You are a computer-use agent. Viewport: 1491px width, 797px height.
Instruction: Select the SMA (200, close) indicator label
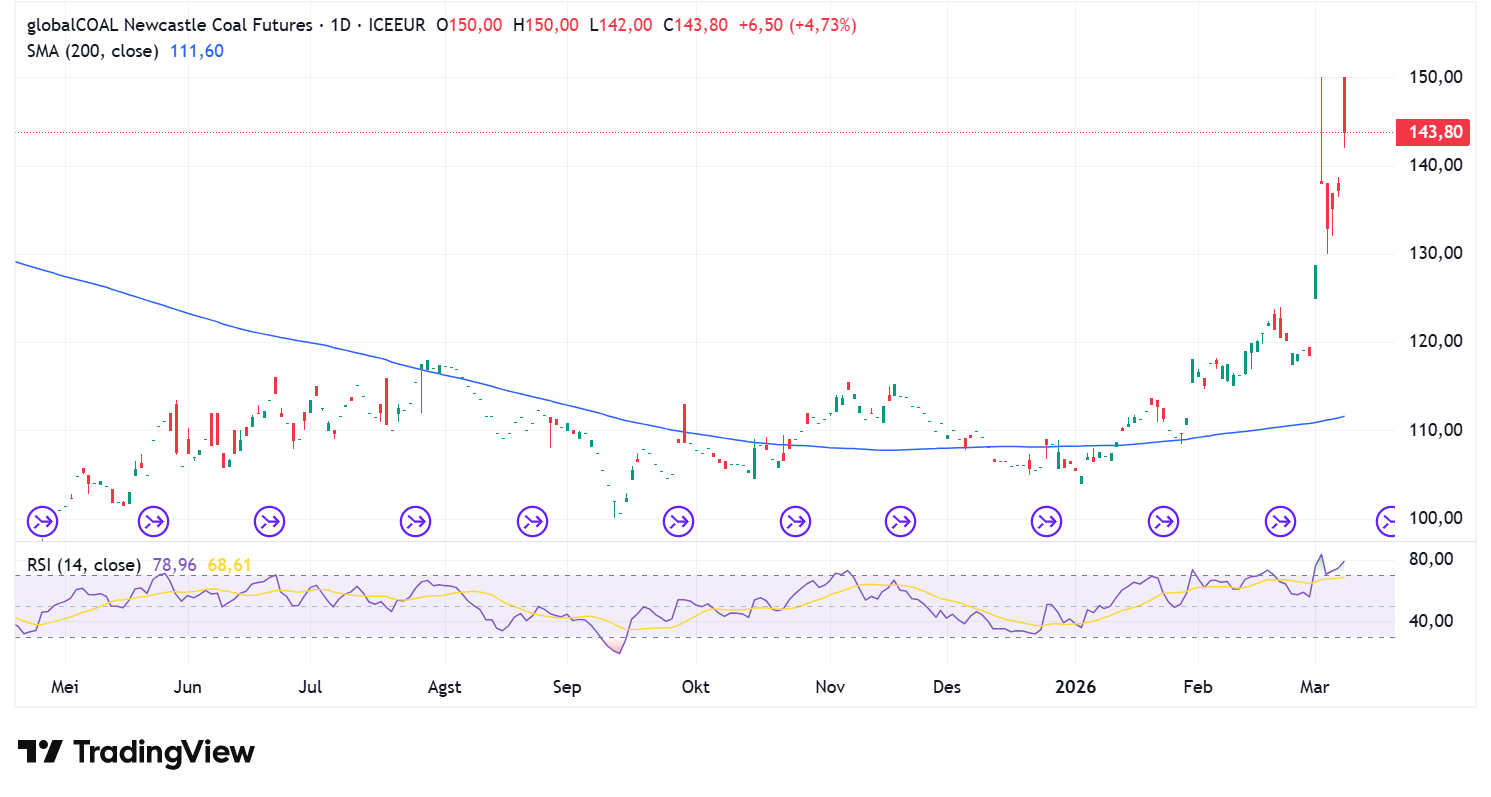(92, 50)
